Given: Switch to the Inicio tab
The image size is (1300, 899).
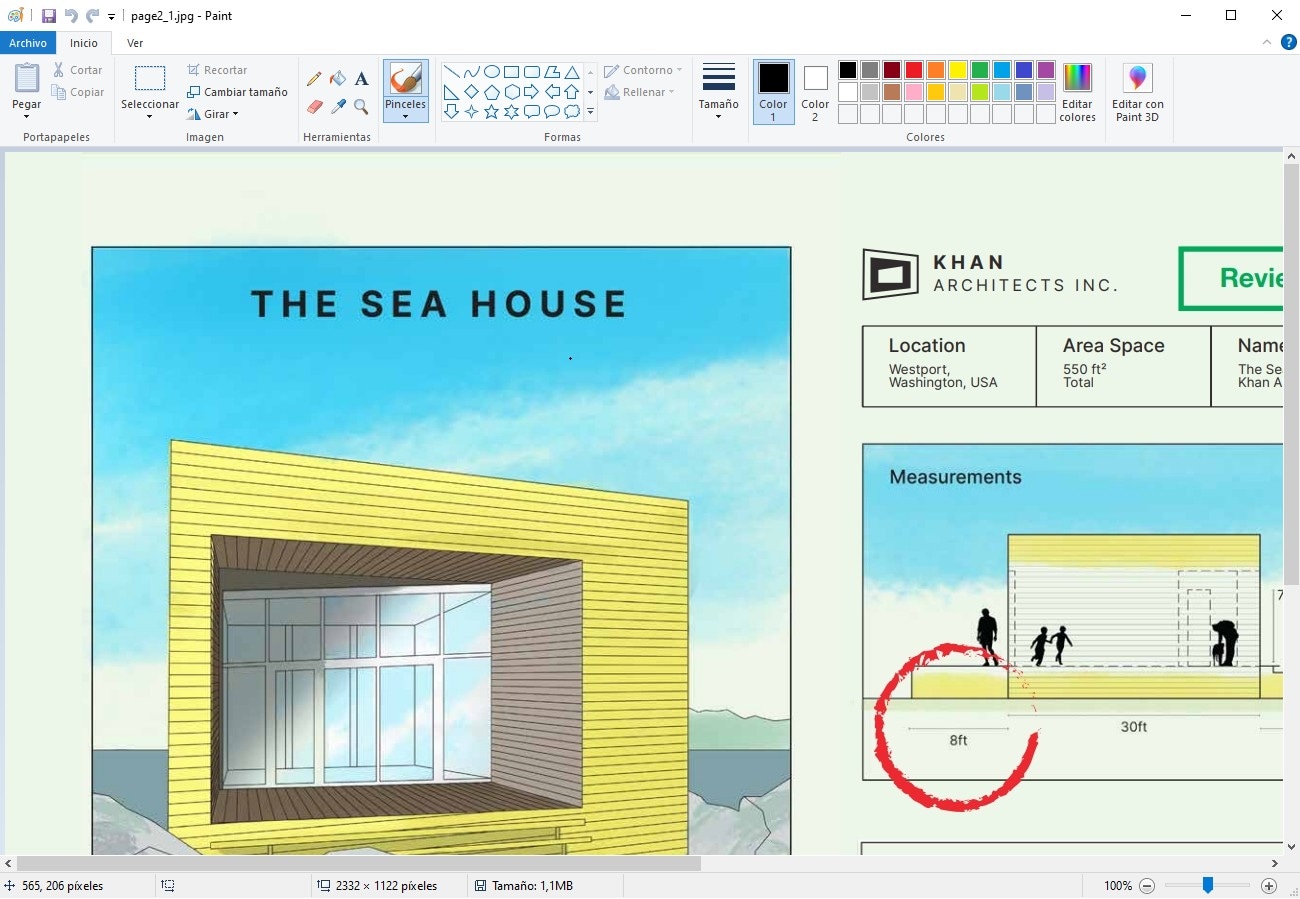Looking at the screenshot, I should point(84,43).
